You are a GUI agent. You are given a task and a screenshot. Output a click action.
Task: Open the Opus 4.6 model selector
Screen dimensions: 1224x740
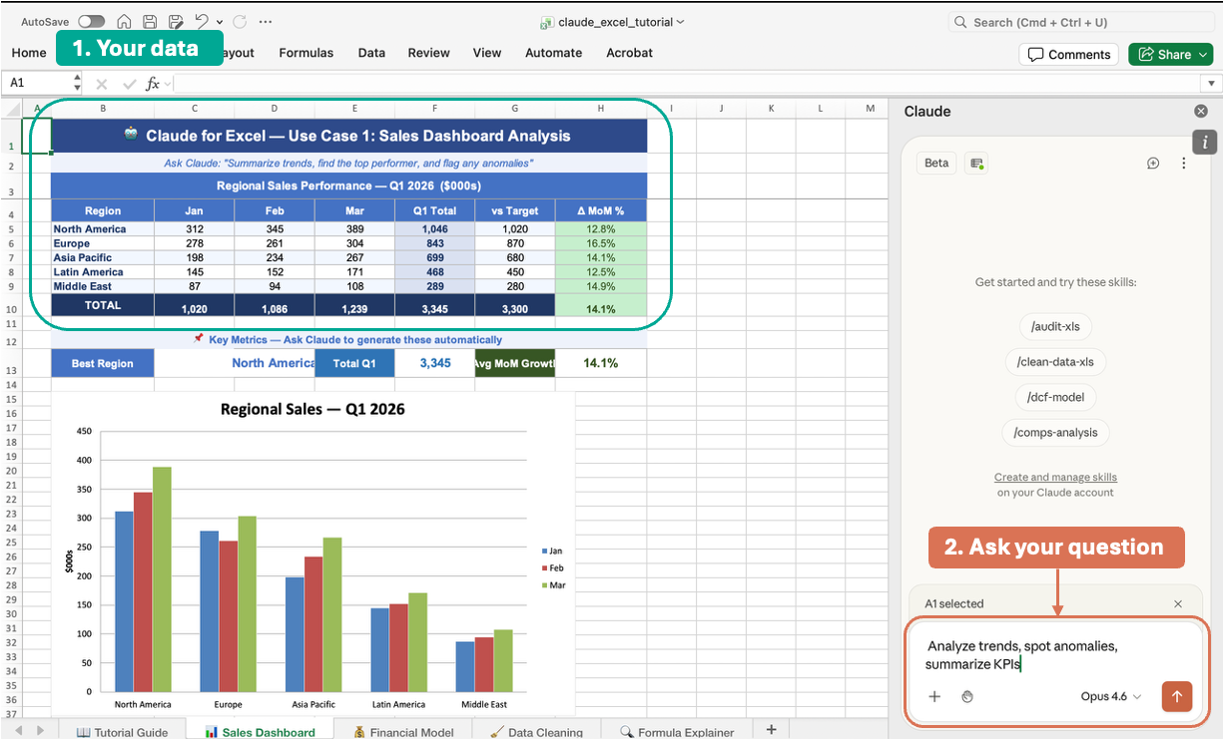1110,696
